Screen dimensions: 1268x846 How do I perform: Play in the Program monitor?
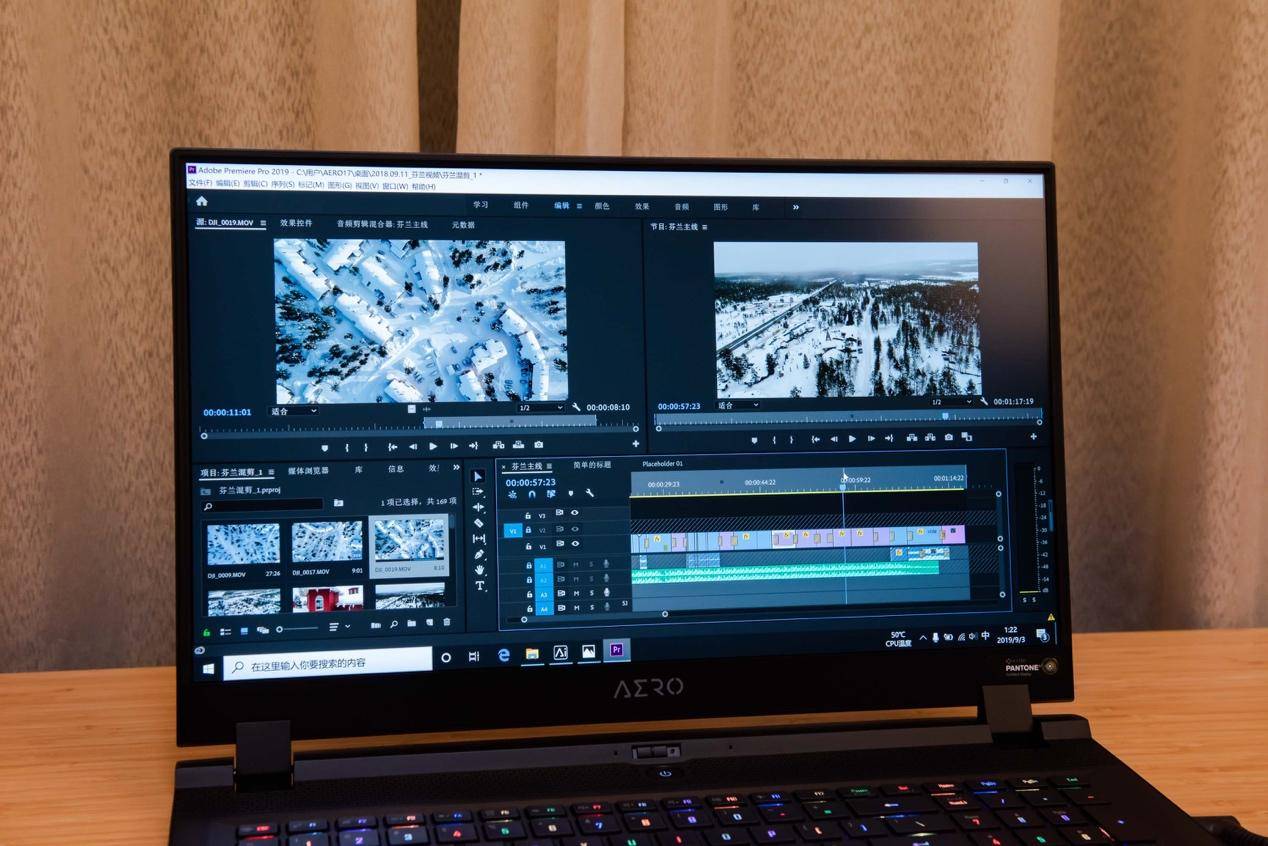coord(852,439)
